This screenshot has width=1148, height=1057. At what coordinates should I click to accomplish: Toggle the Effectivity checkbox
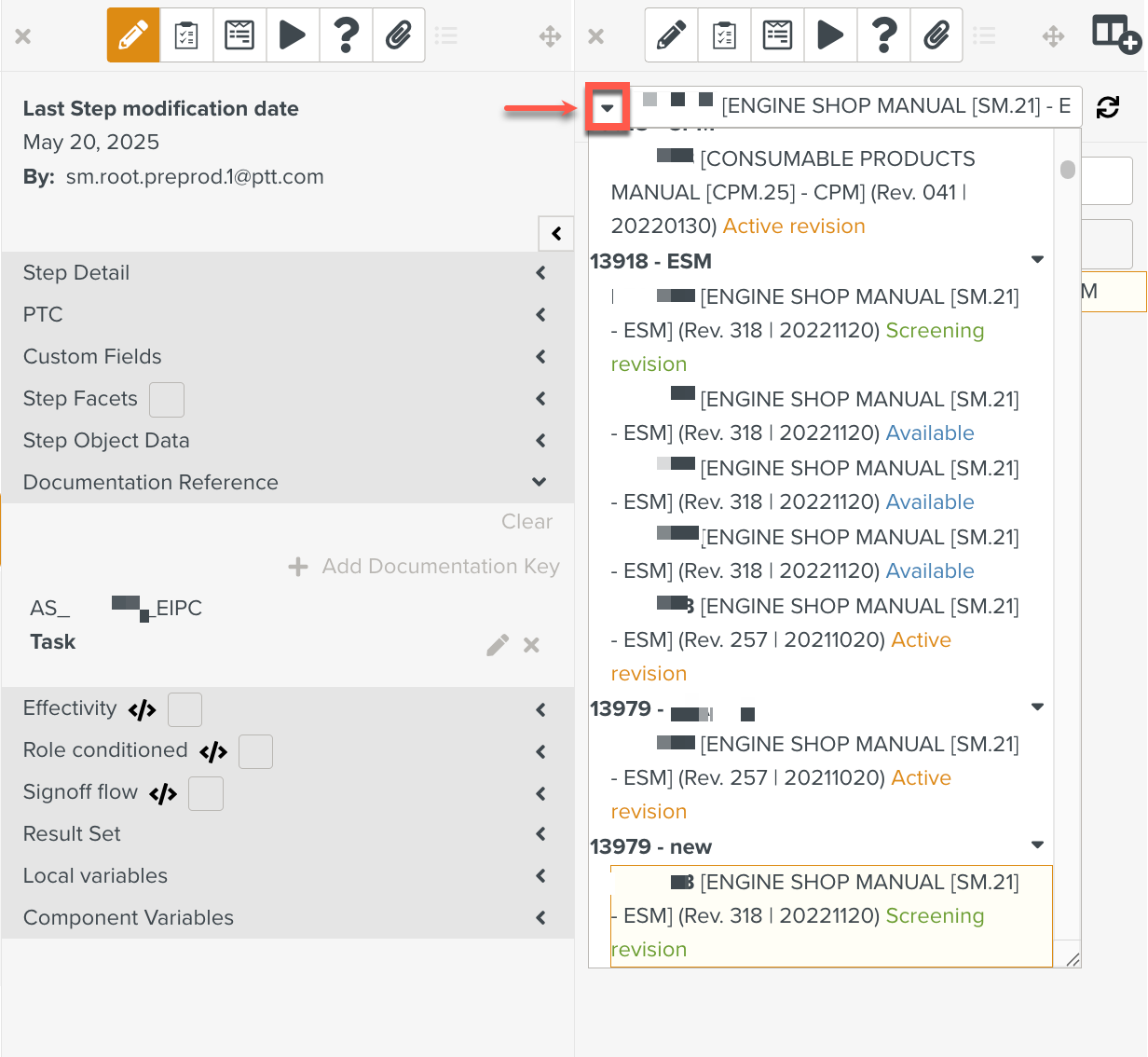[x=184, y=709]
